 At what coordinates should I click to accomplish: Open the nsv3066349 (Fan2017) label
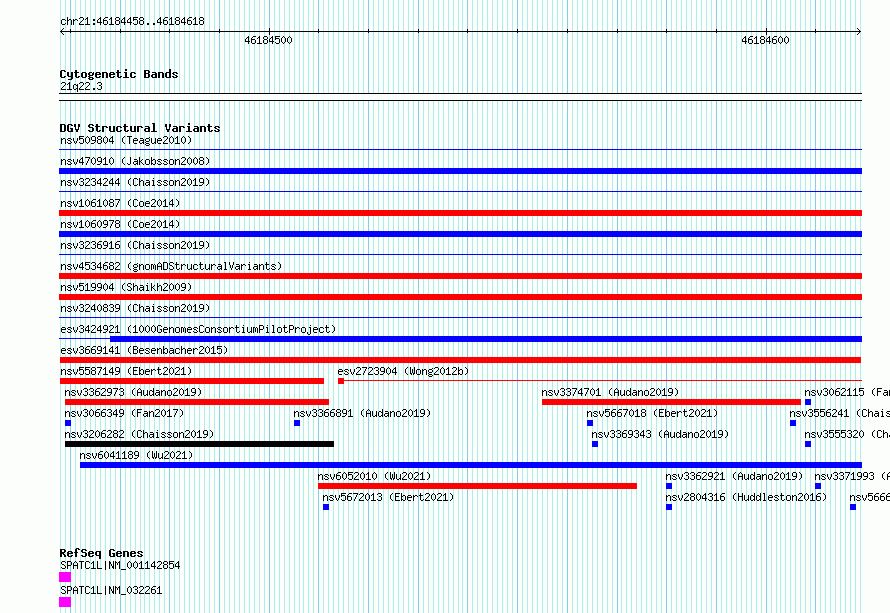click(x=124, y=413)
